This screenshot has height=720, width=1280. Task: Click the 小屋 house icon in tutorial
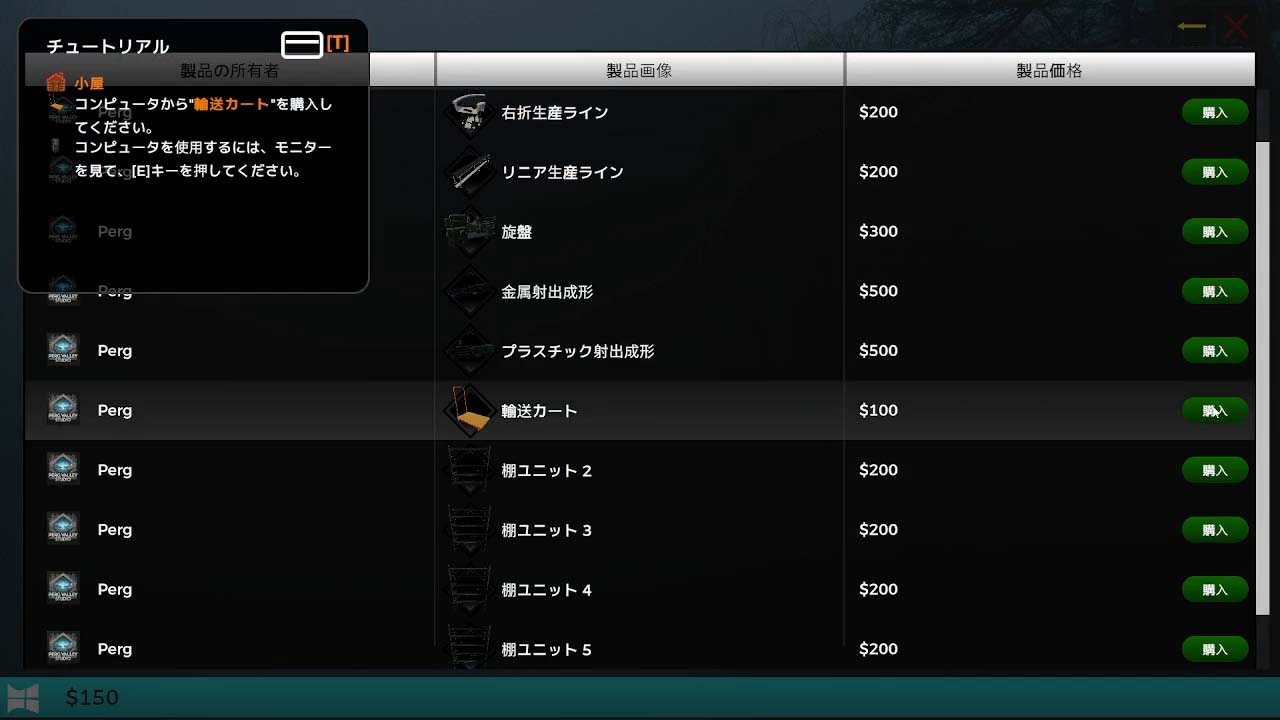click(56, 83)
